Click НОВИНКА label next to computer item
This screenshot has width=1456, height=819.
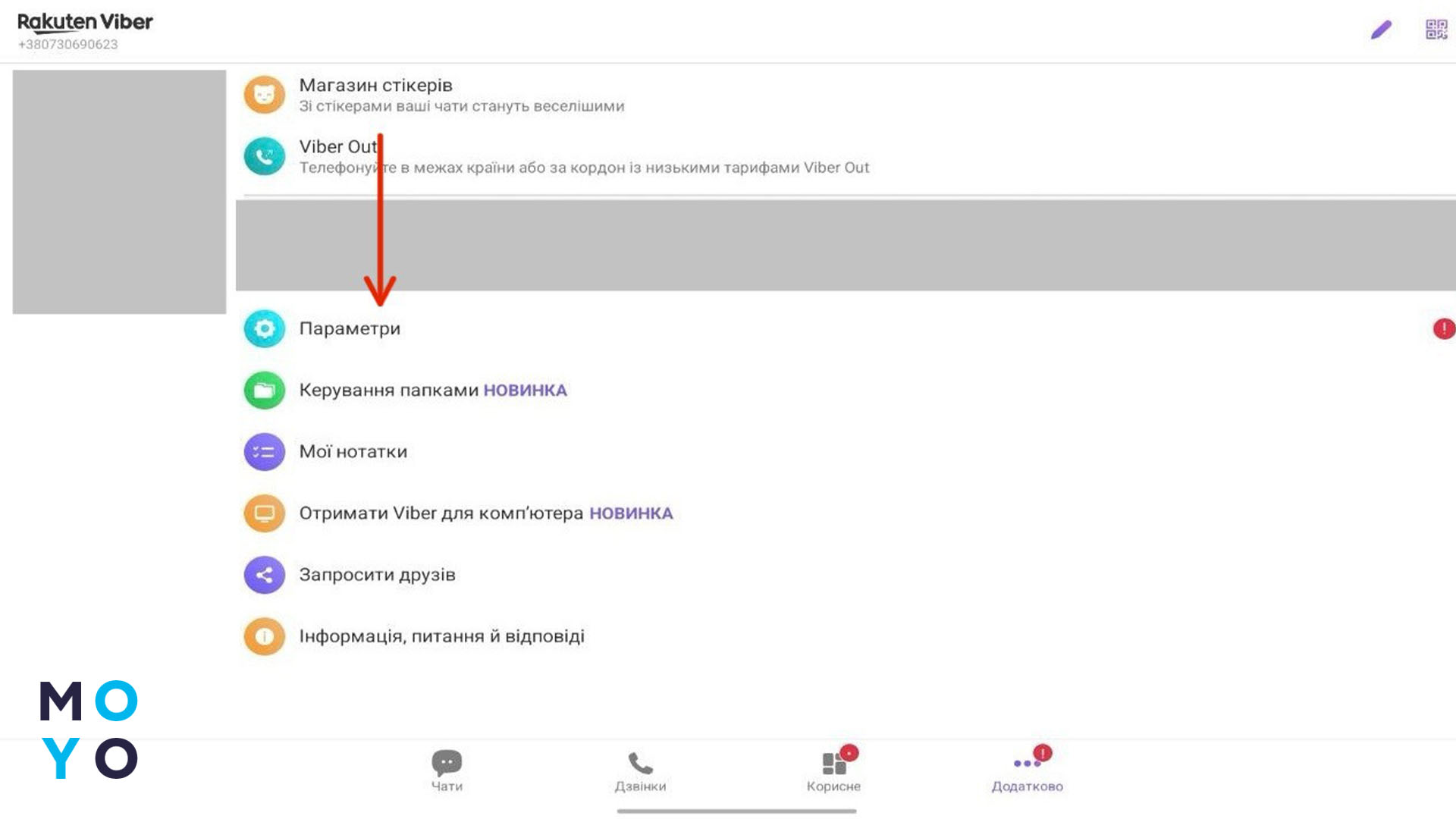point(631,513)
